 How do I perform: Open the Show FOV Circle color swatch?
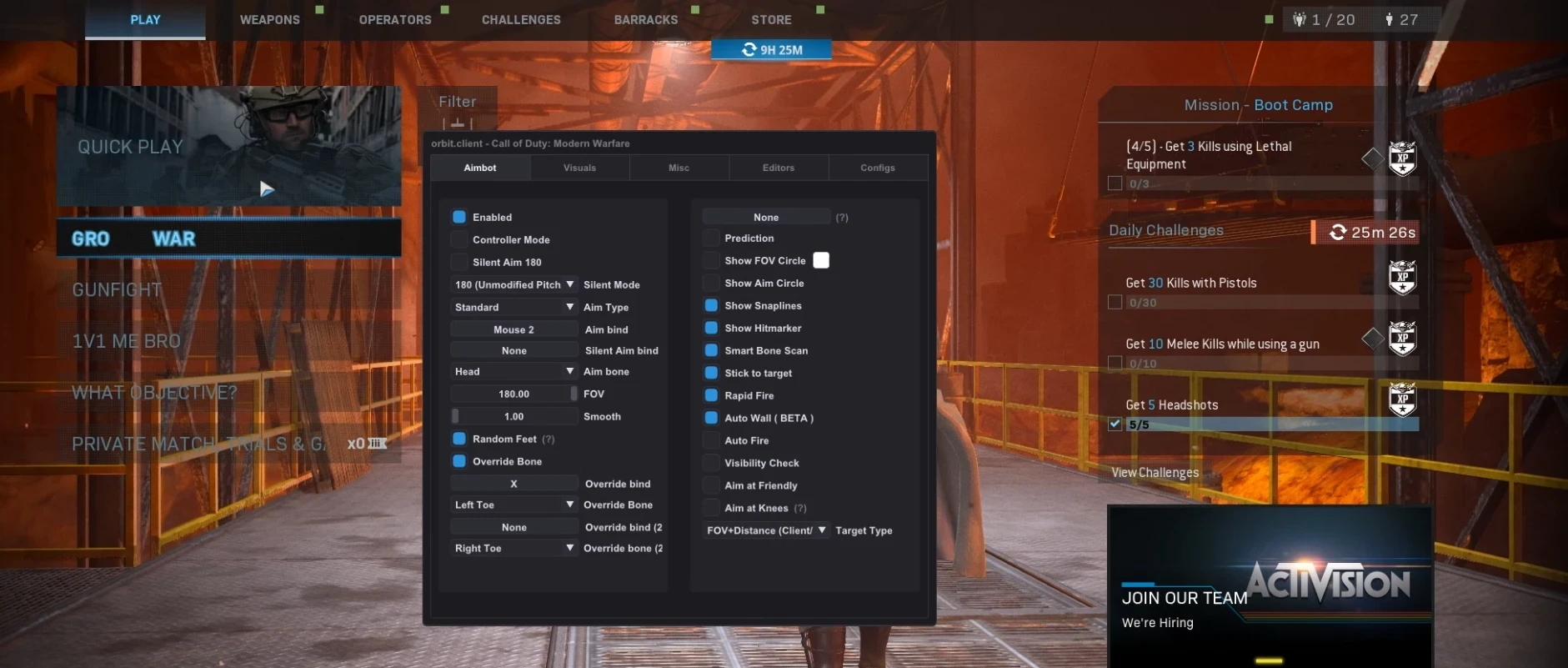pyautogui.click(x=821, y=260)
